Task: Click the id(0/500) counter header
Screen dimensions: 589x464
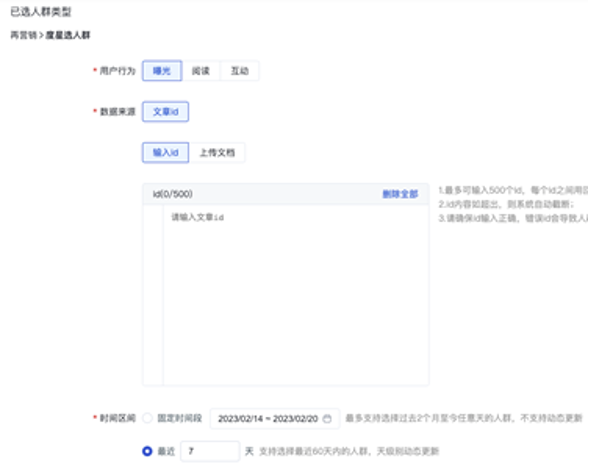Action: [x=173, y=194]
